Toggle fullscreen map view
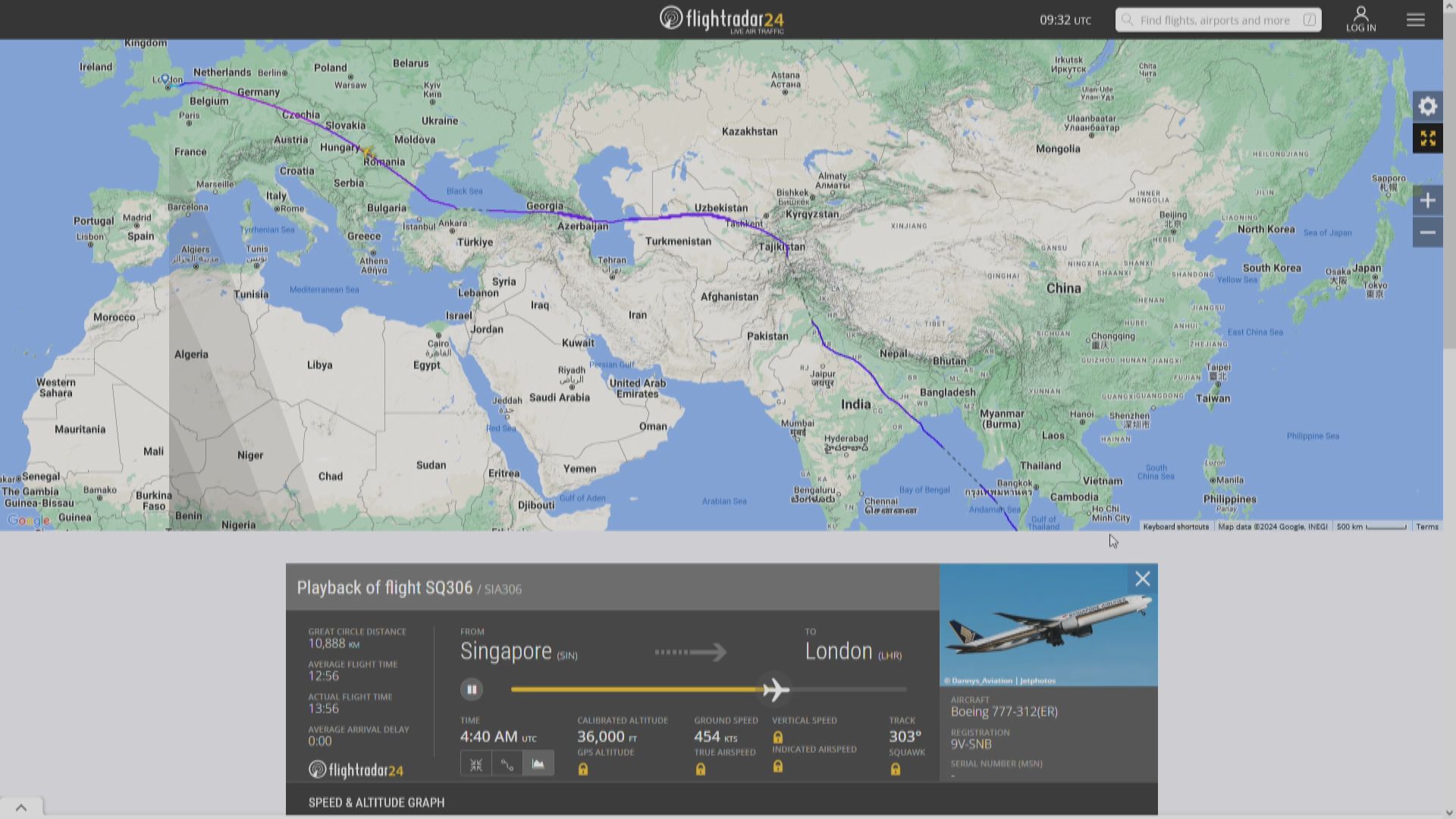The image size is (1456, 819). 1428,138
